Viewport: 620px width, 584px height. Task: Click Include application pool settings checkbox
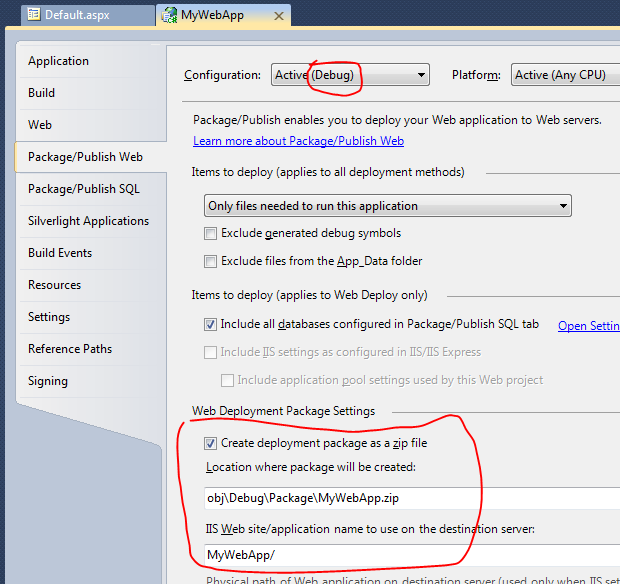[x=227, y=380]
